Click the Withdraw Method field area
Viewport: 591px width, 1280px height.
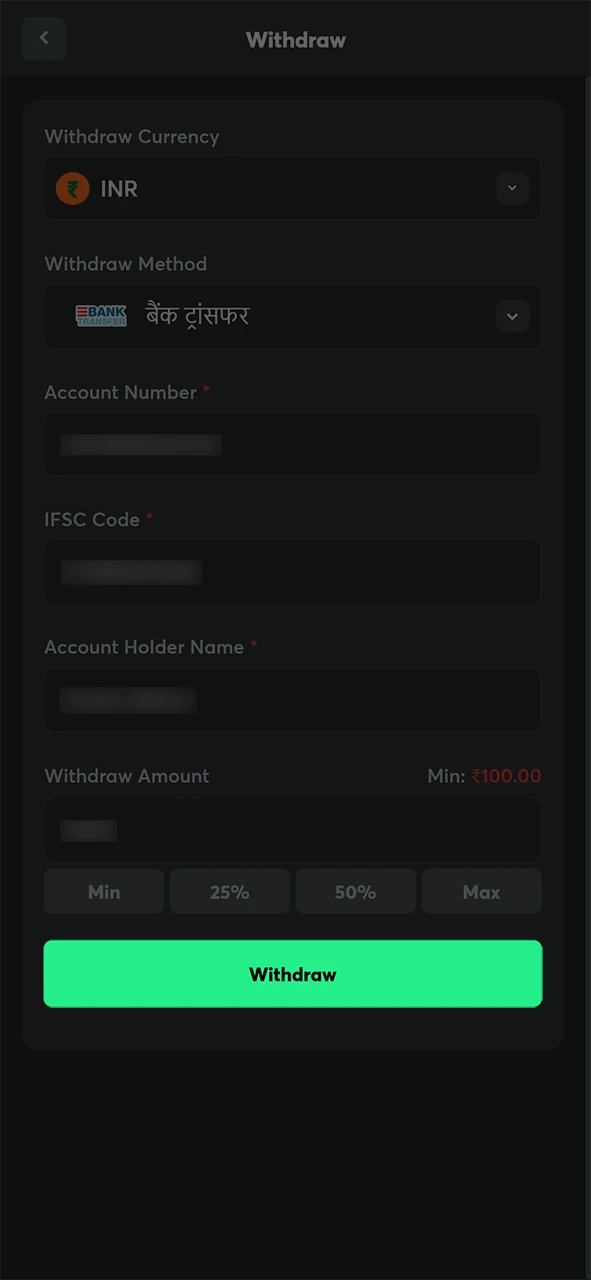(292, 316)
